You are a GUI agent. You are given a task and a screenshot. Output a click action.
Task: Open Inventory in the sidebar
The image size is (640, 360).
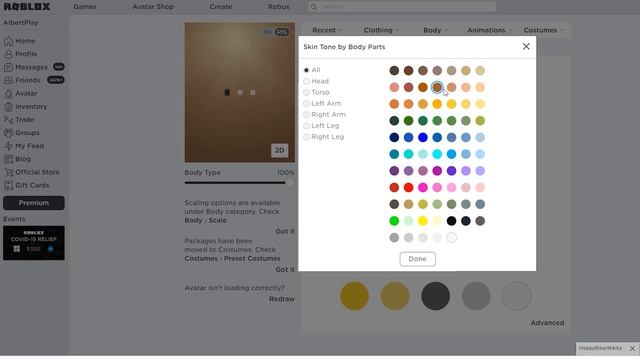tap(25, 107)
